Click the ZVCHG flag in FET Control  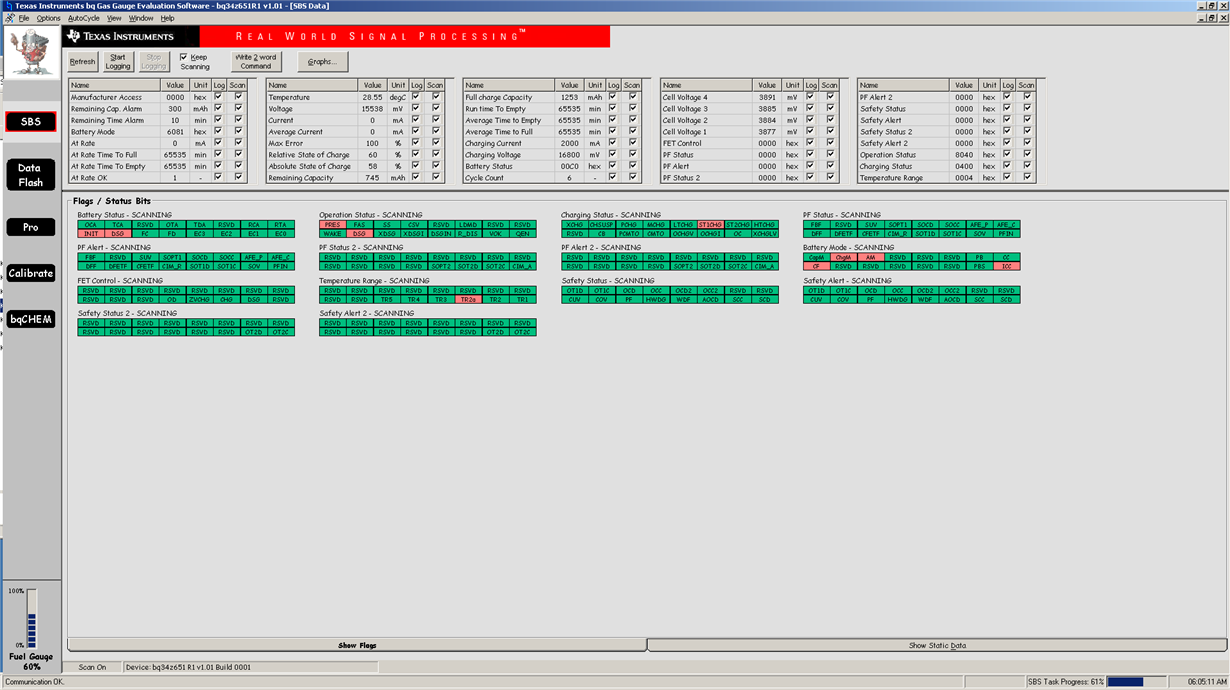(199, 299)
